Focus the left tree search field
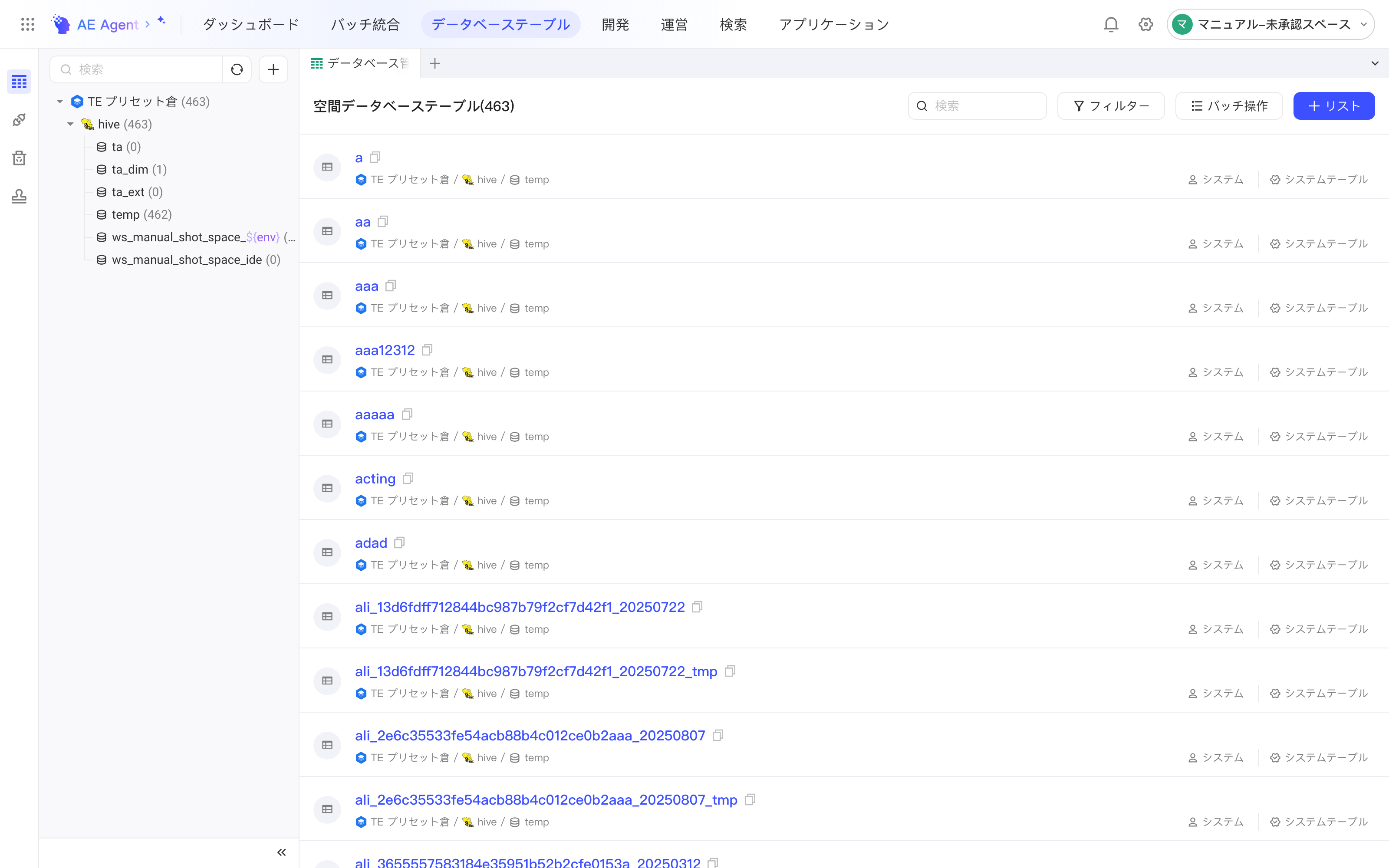Screen dimensions: 1389x868 tap(138, 69)
